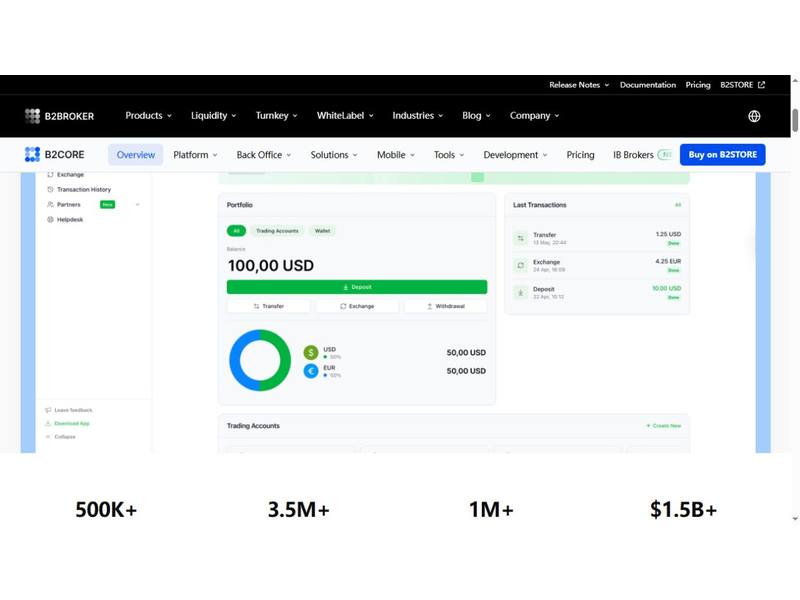Open top bar Pricing link
The height and width of the screenshot is (600, 800).
coord(697,85)
